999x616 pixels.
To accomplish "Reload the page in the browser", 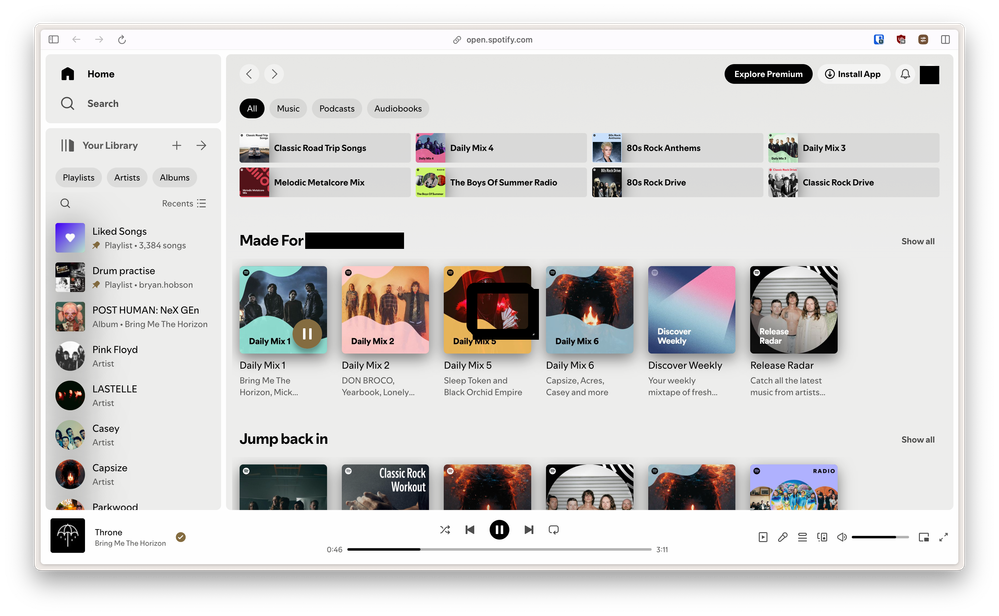I will [x=122, y=39].
